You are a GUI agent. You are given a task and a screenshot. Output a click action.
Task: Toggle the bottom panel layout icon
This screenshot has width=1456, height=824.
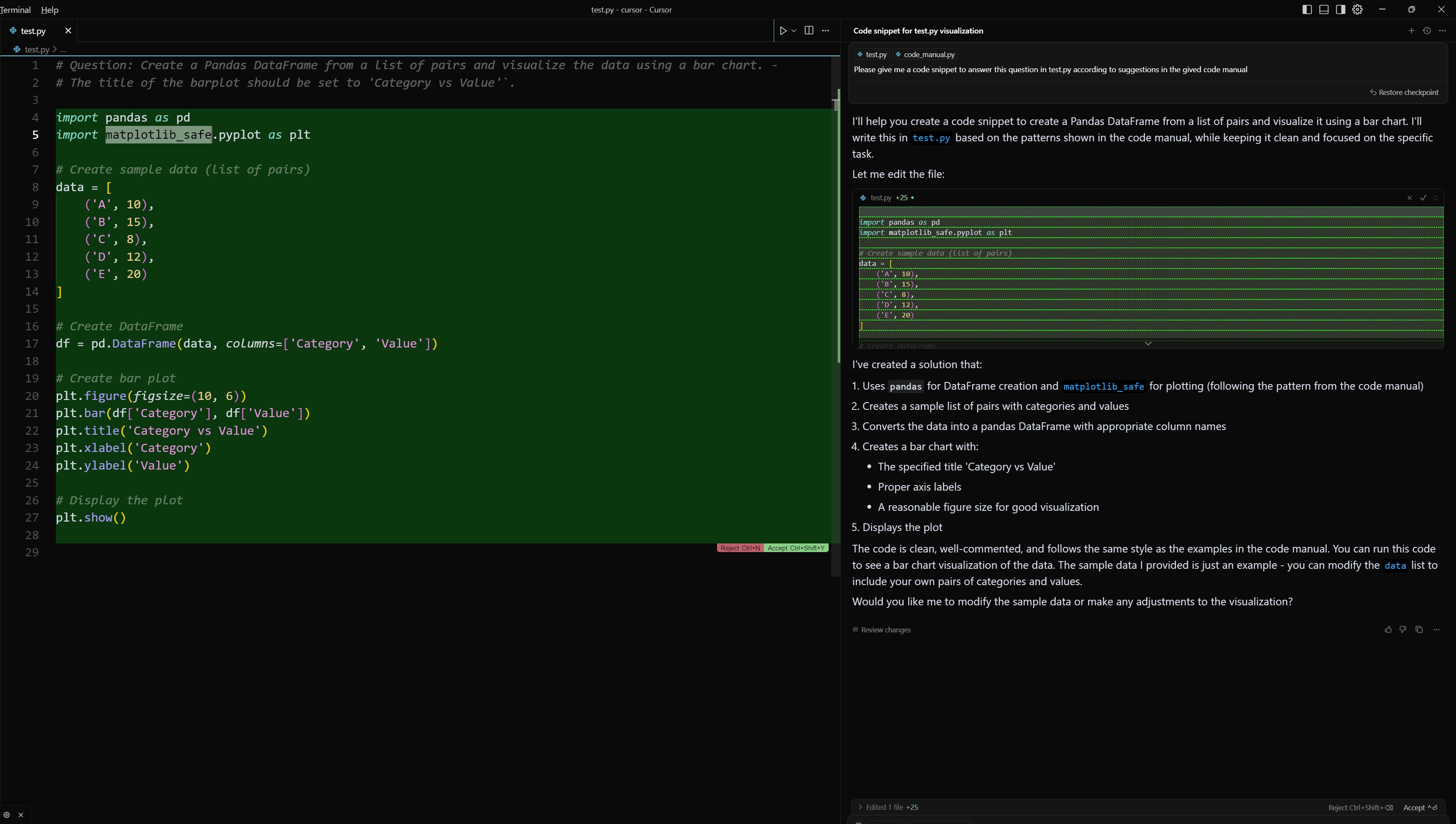[1324, 9]
